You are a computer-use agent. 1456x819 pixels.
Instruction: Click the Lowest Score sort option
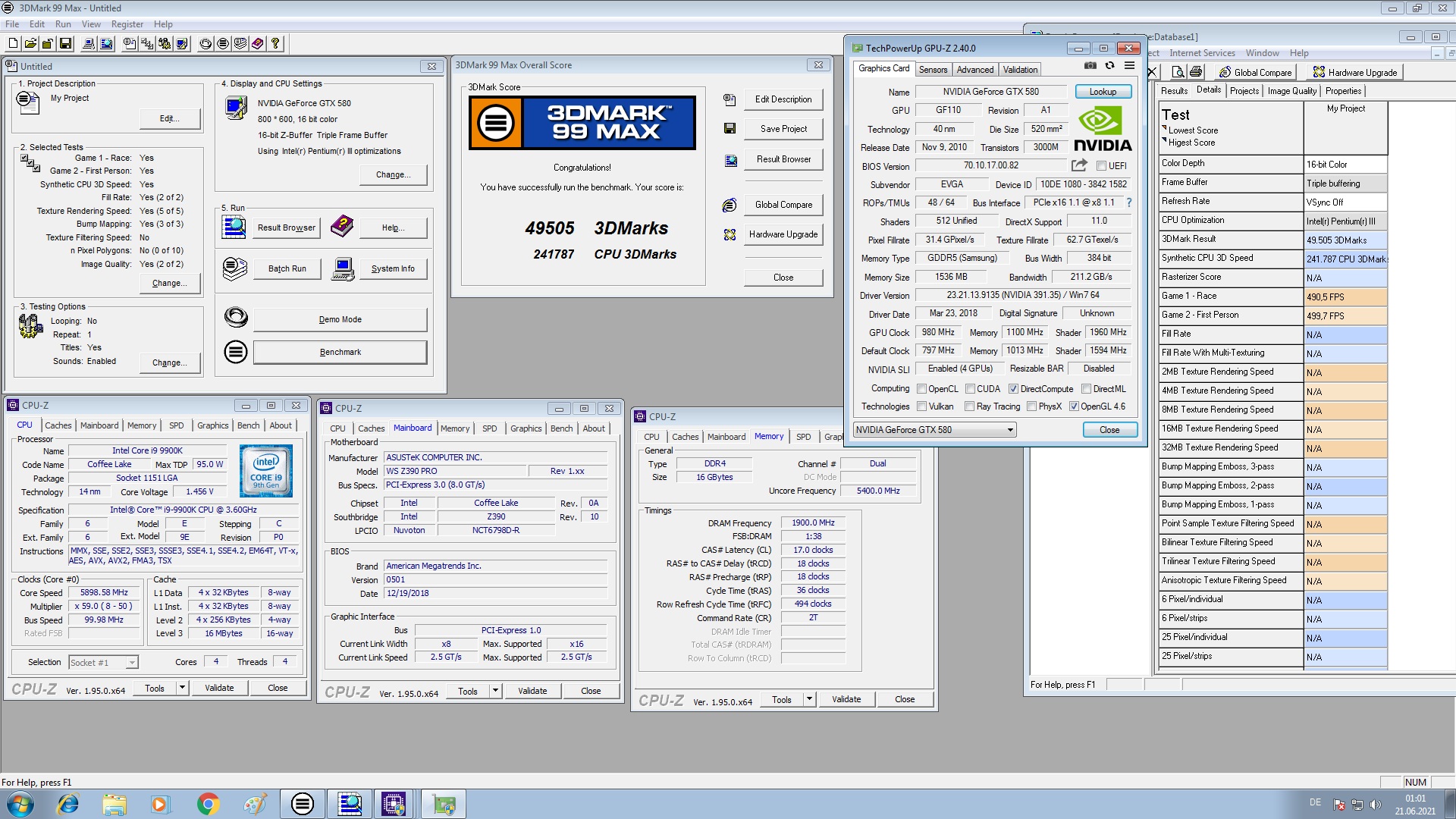tap(1192, 130)
